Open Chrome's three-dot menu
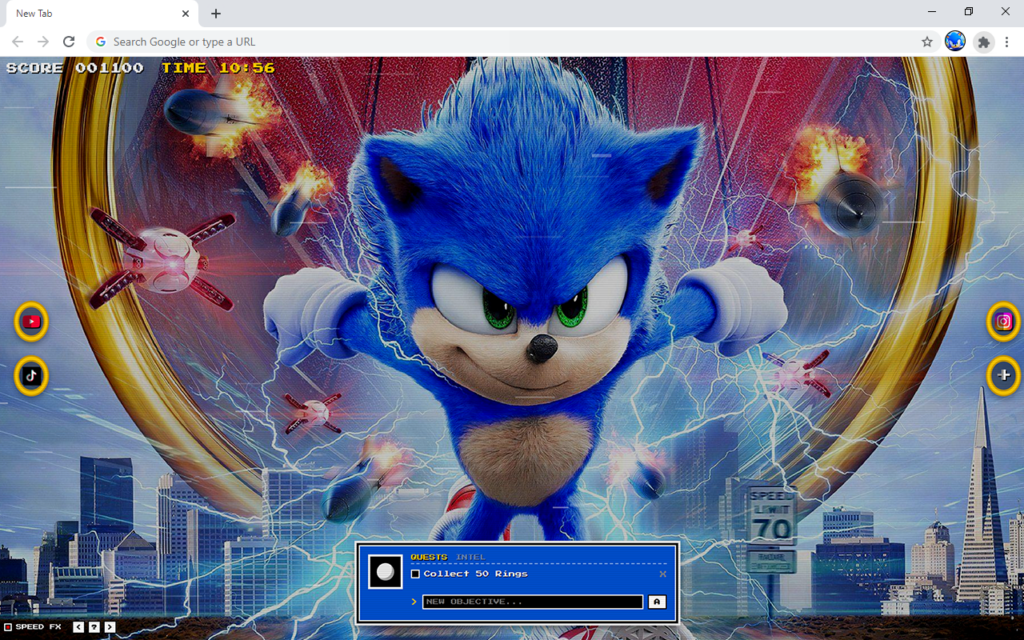This screenshot has height=640, width=1024. pyautogui.click(x=1007, y=42)
